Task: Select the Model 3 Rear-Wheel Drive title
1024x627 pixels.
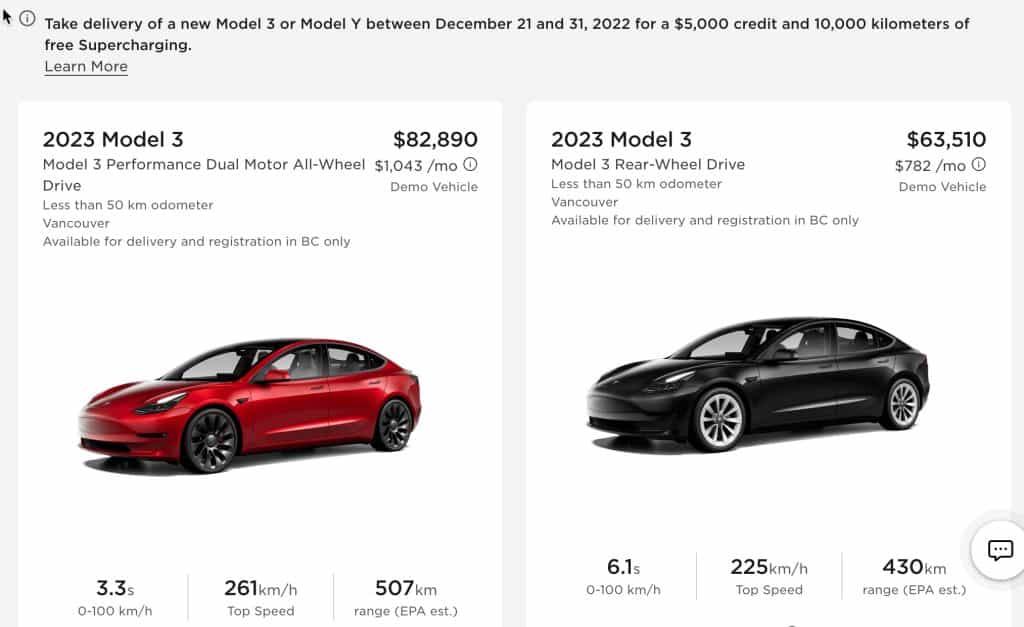Action: [x=648, y=164]
